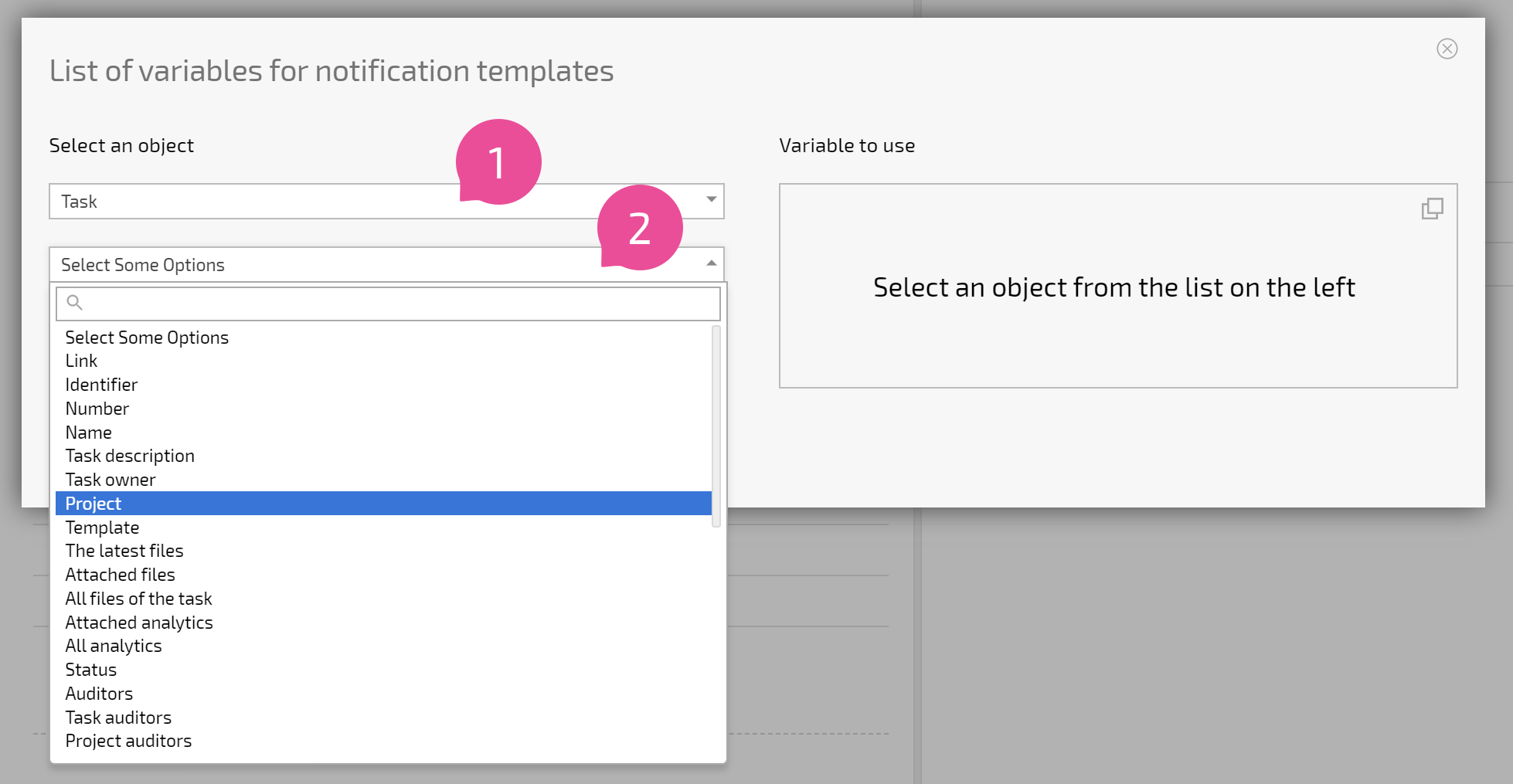Choose the 'Select Some Options' list entry
This screenshot has width=1513, height=784.
coord(383,338)
